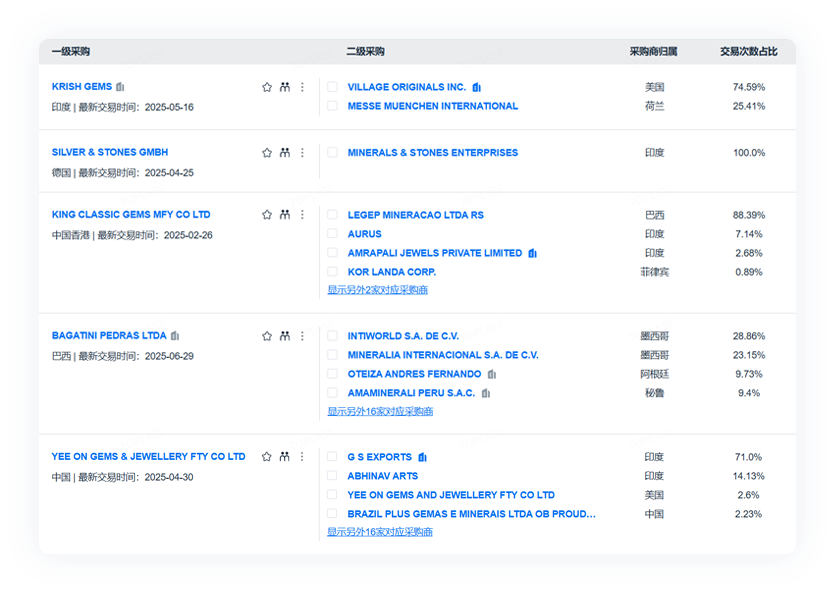Expand 显示另外2家对应采购商 under KOR LANDA CORP.
Viewport: 836px width, 594px height.
click(x=377, y=290)
